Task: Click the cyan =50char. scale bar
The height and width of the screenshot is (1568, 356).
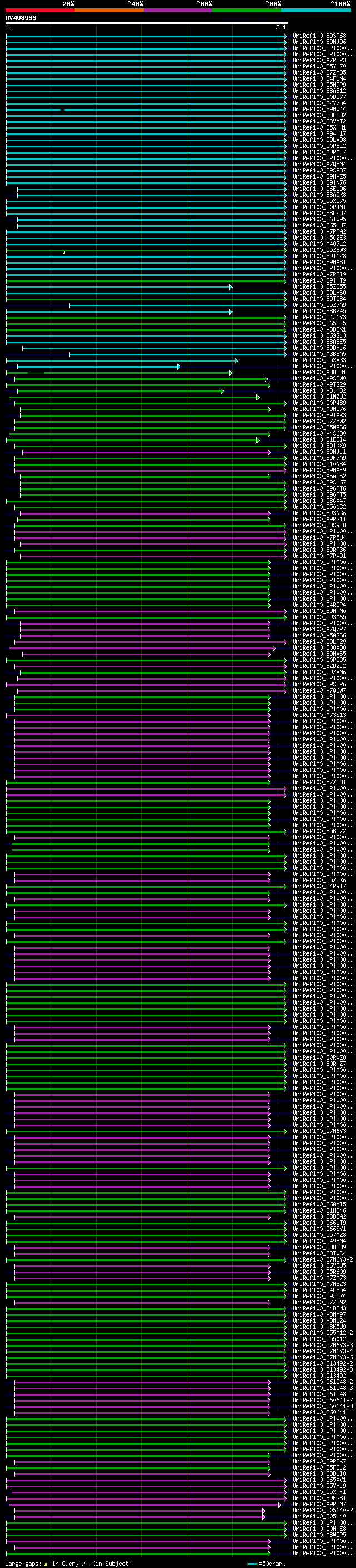Action: (252, 1564)
